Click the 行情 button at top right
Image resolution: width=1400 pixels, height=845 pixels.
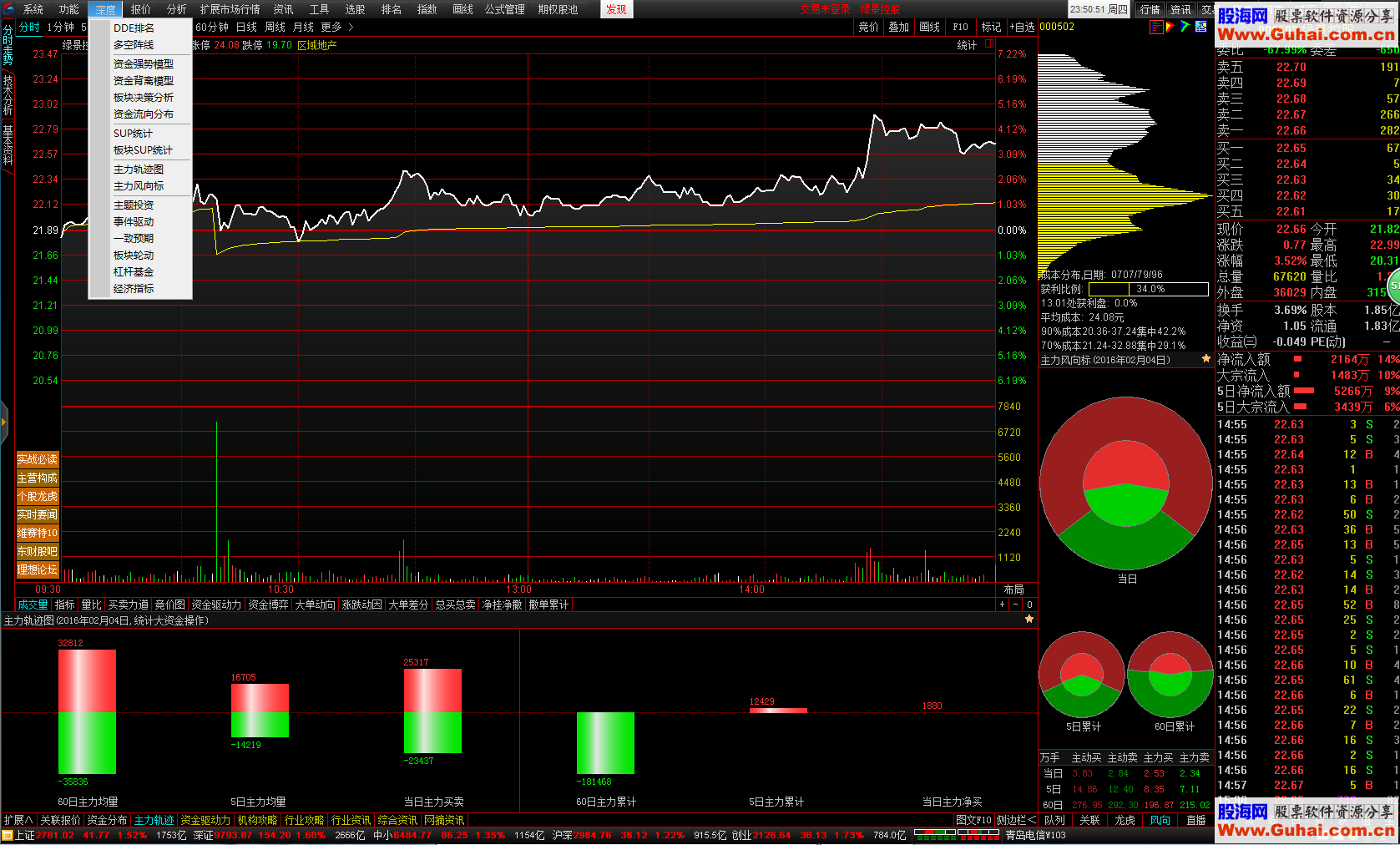click(x=1150, y=9)
